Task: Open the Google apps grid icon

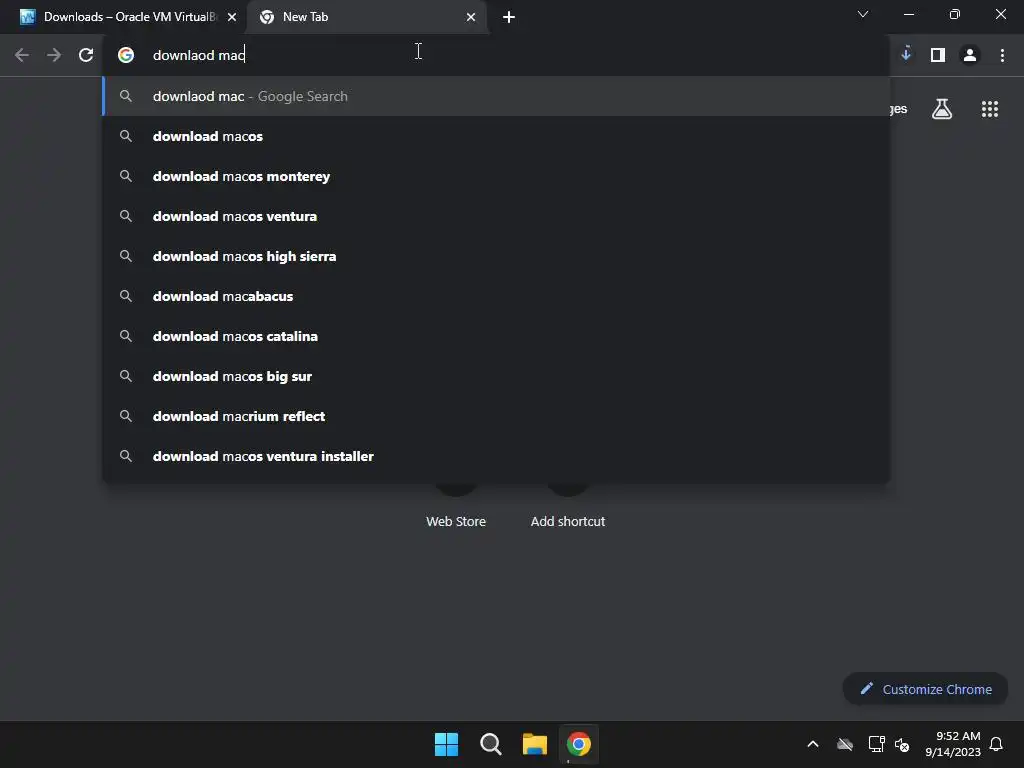Action: 989,109
